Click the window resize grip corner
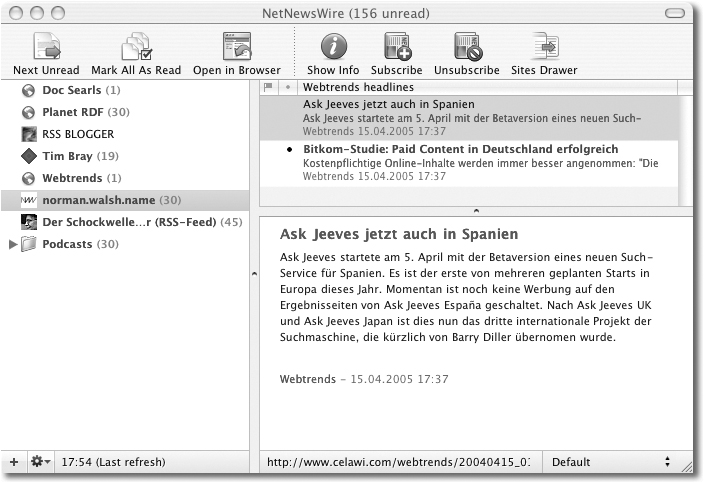The image size is (704, 483). click(x=687, y=467)
